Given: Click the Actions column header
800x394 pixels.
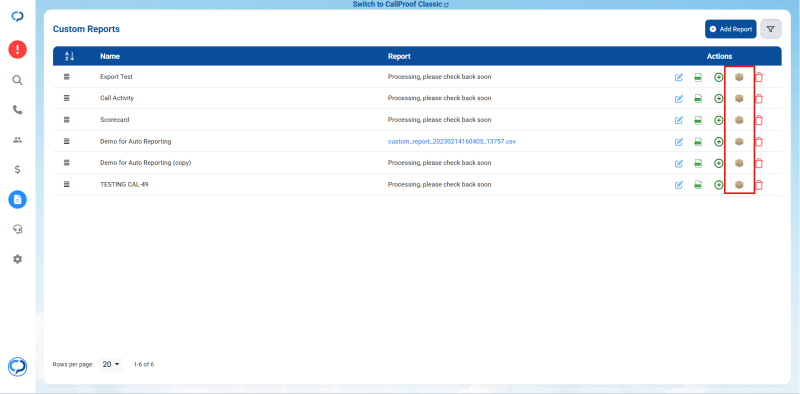Looking at the screenshot, I should (719, 56).
